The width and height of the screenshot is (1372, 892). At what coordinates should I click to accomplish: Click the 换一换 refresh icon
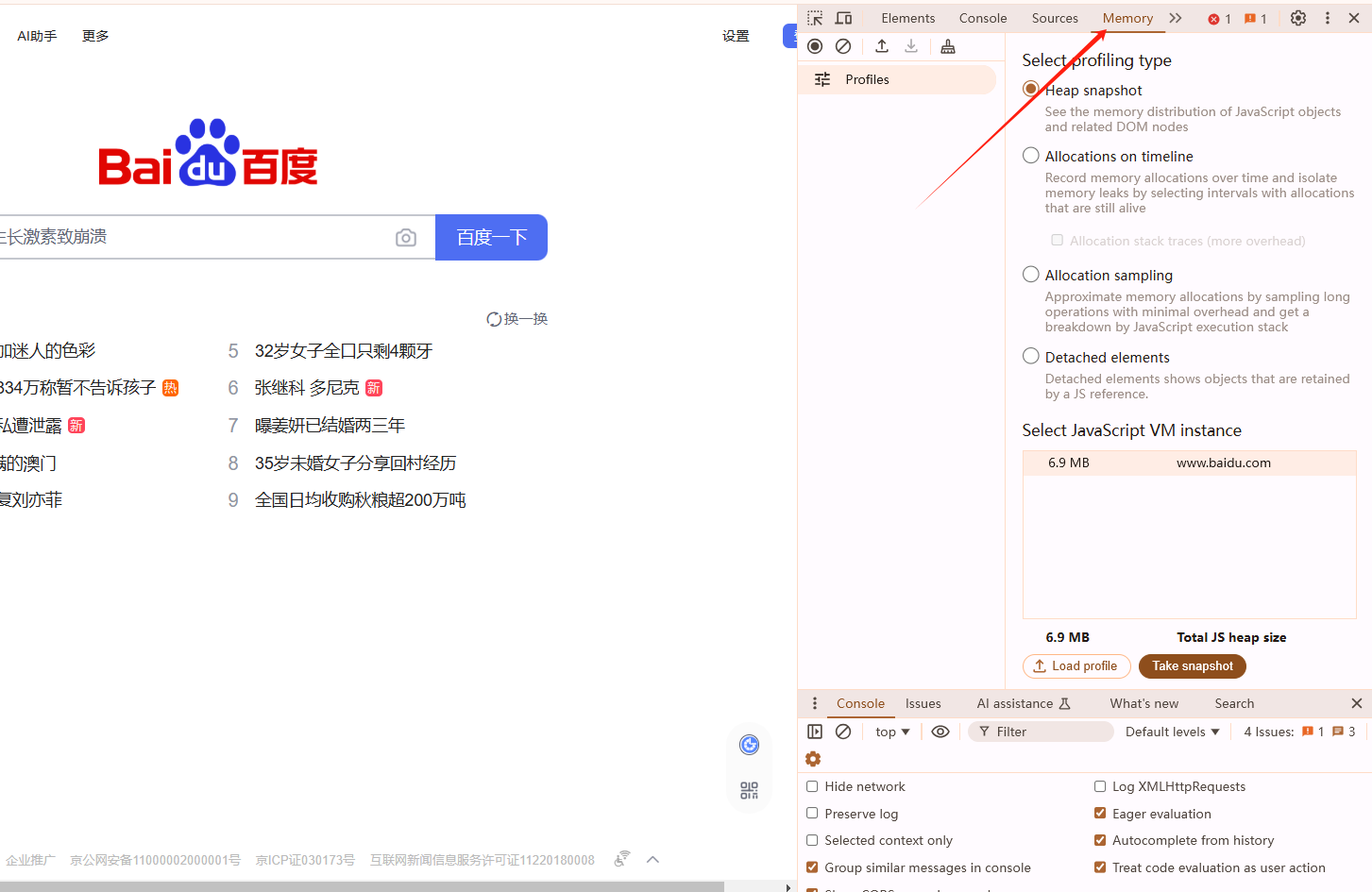(494, 319)
